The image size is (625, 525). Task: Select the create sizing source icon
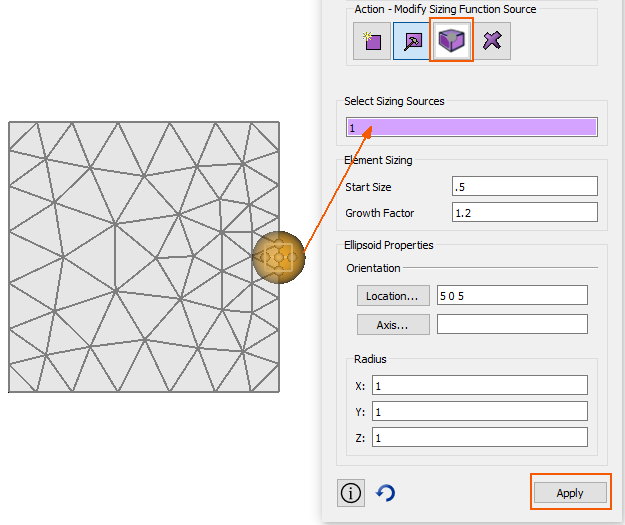point(372,42)
